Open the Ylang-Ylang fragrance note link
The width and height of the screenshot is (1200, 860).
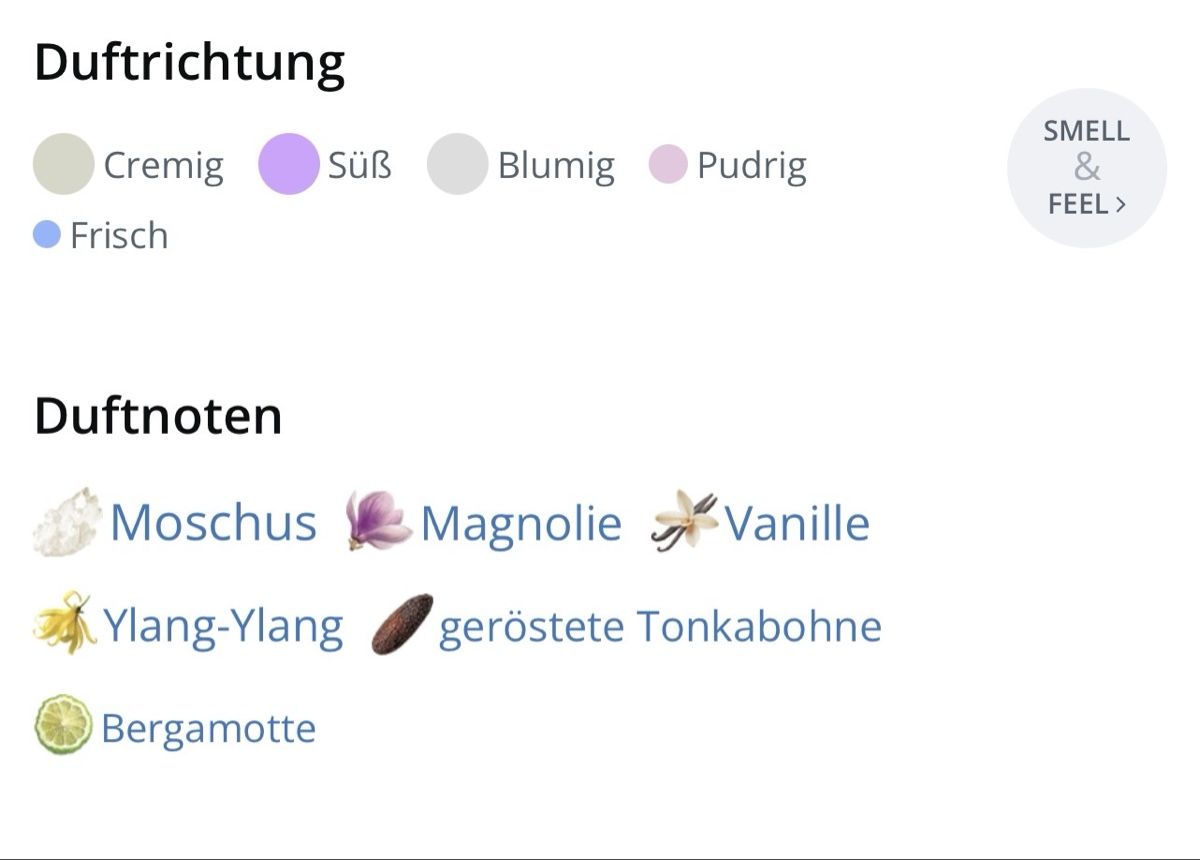pos(223,627)
